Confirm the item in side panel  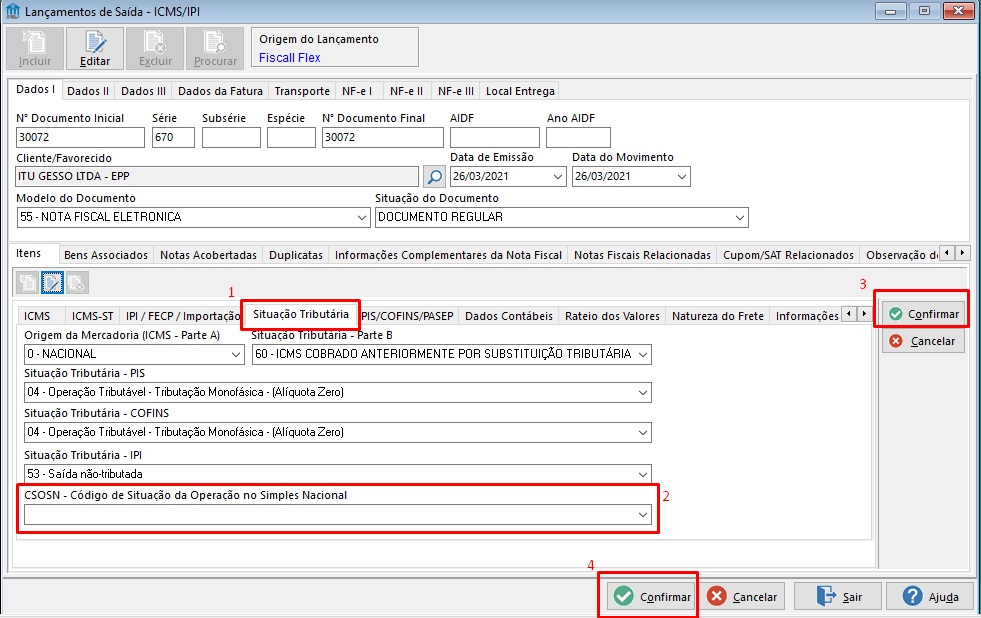923,314
